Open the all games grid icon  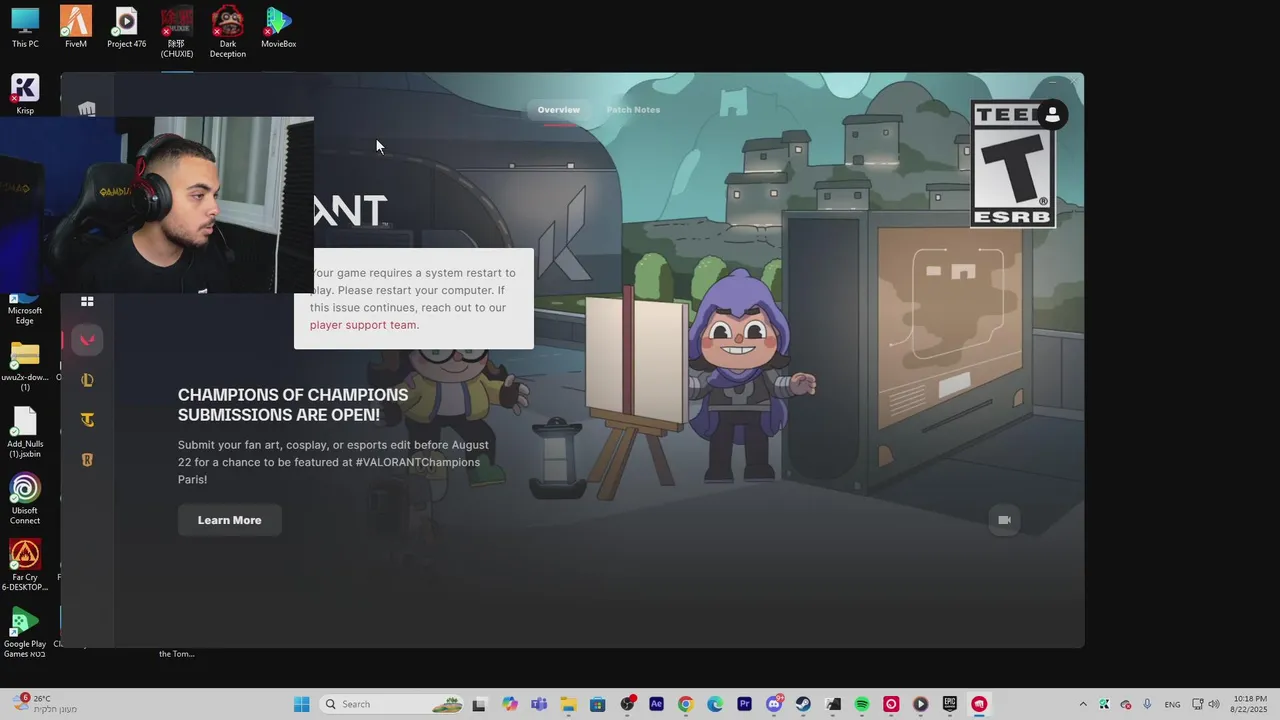(x=87, y=301)
